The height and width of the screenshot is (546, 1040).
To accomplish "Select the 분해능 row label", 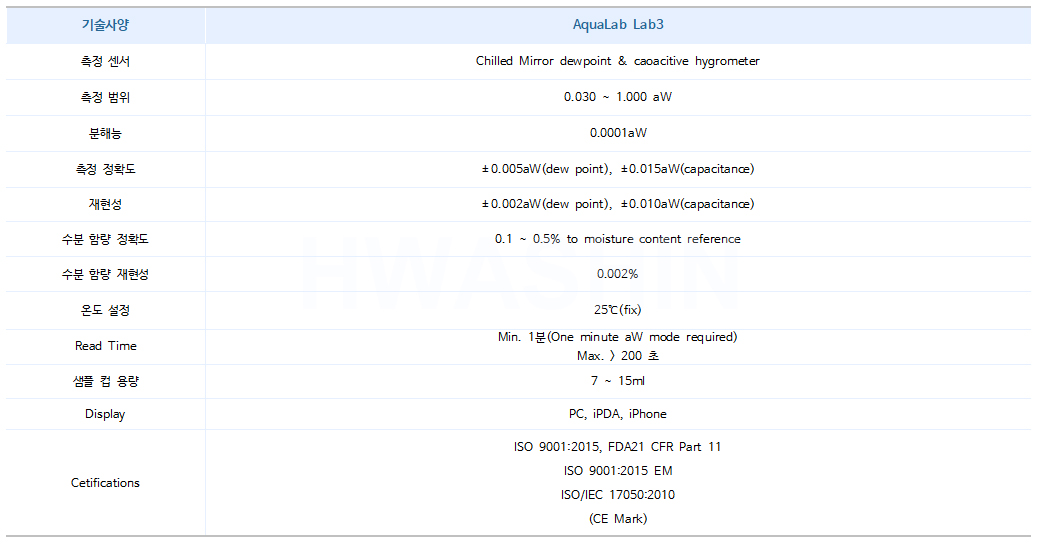I will [x=105, y=133].
